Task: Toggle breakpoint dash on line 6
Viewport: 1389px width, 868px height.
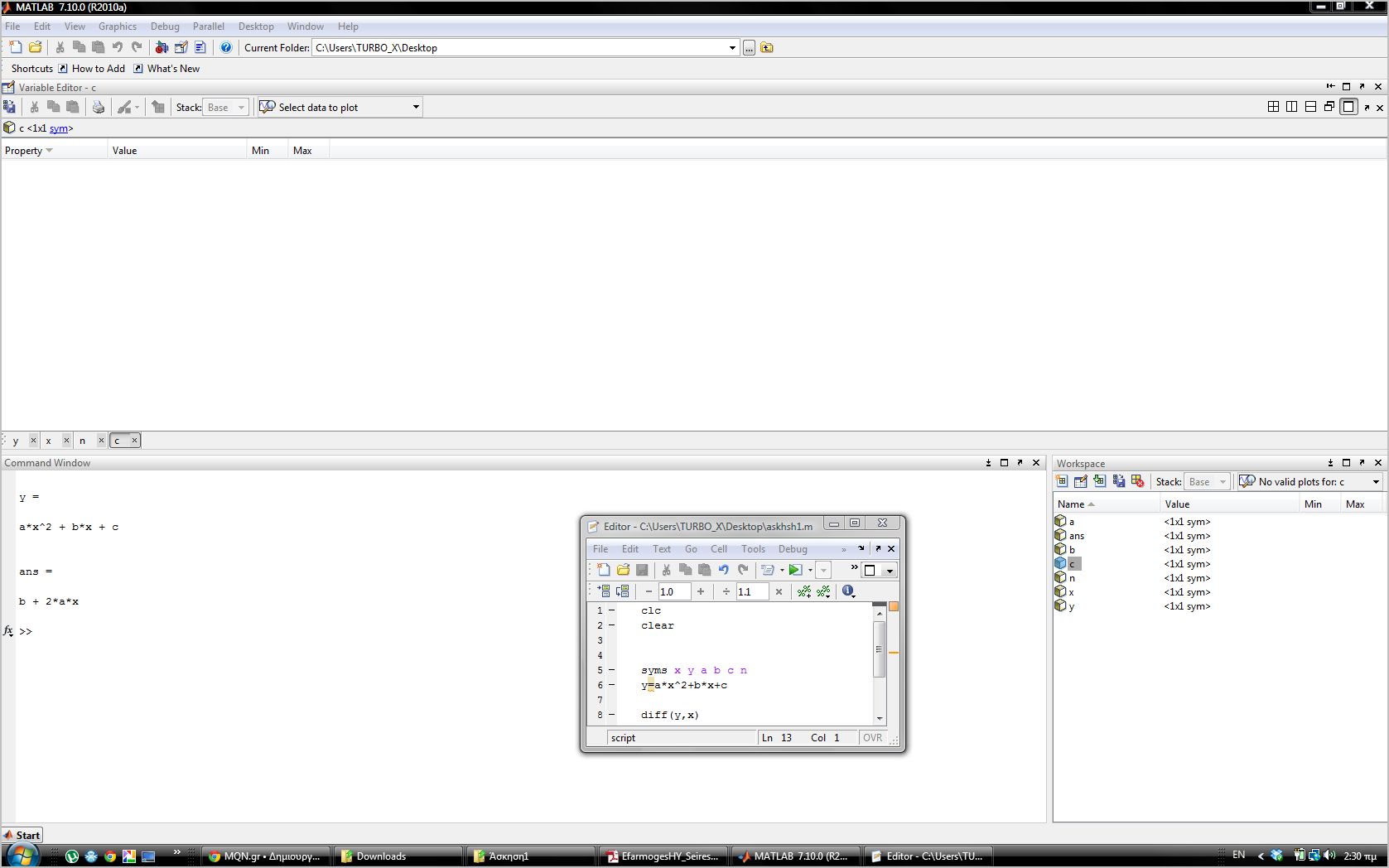Action: (x=612, y=685)
